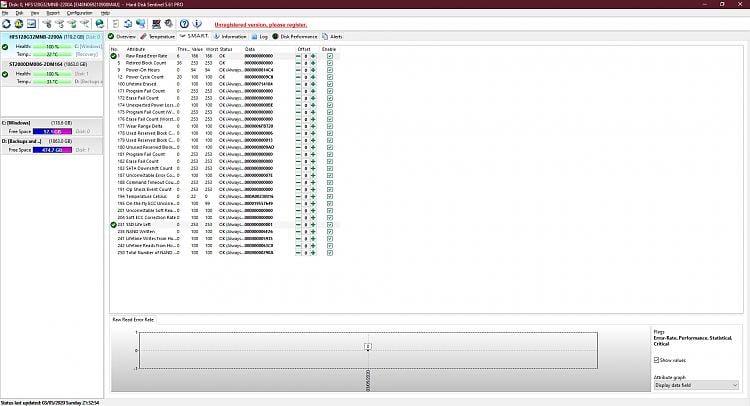This screenshot has width=750, height=406.
Task: Switch to the Temperature tab
Action: tap(158, 36)
